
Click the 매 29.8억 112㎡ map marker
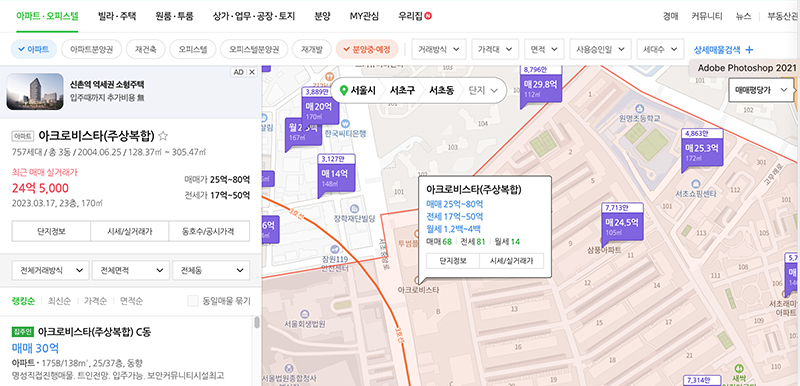click(540, 86)
